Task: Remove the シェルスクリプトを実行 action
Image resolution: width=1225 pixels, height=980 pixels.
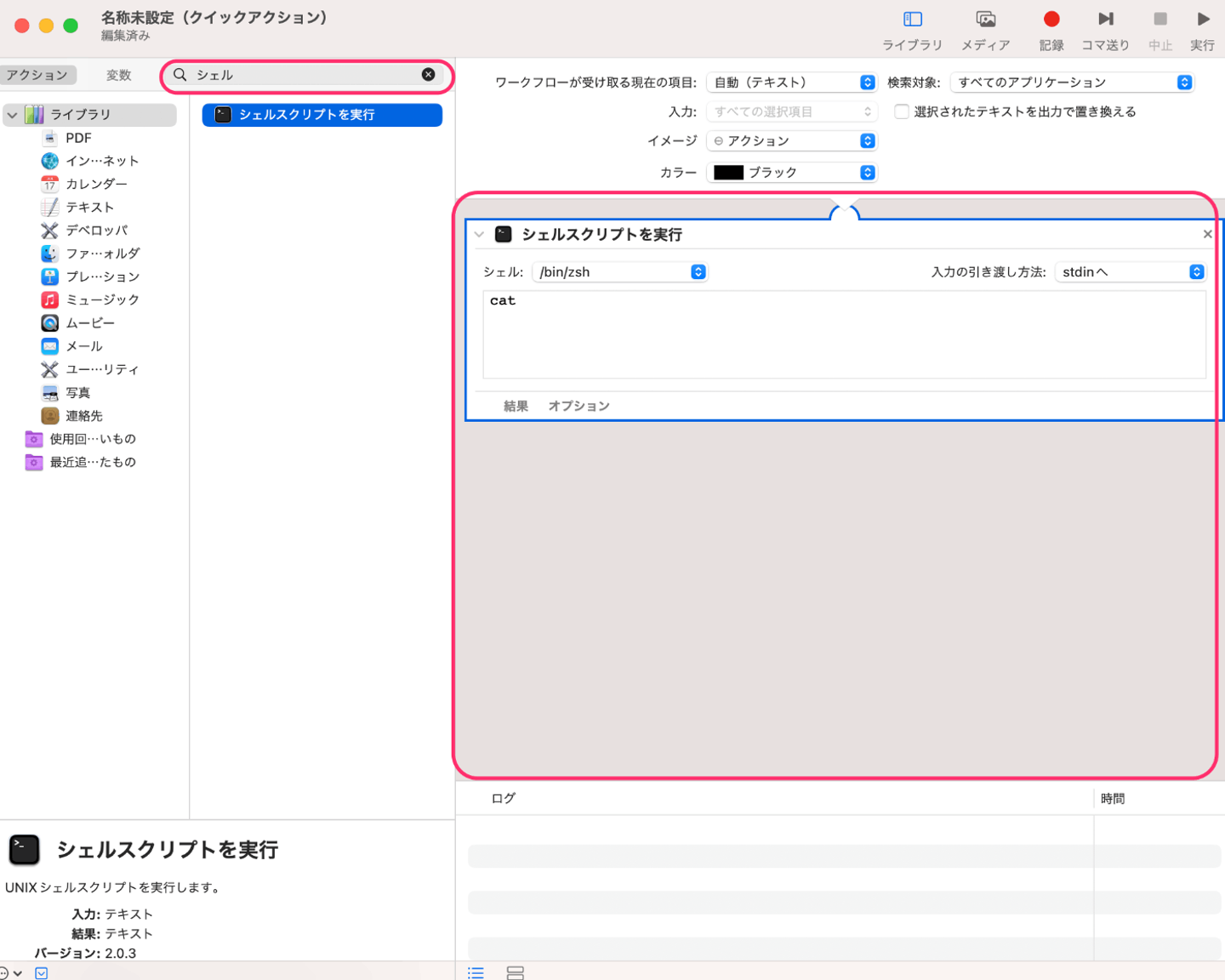Action: (x=1207, y=234)
